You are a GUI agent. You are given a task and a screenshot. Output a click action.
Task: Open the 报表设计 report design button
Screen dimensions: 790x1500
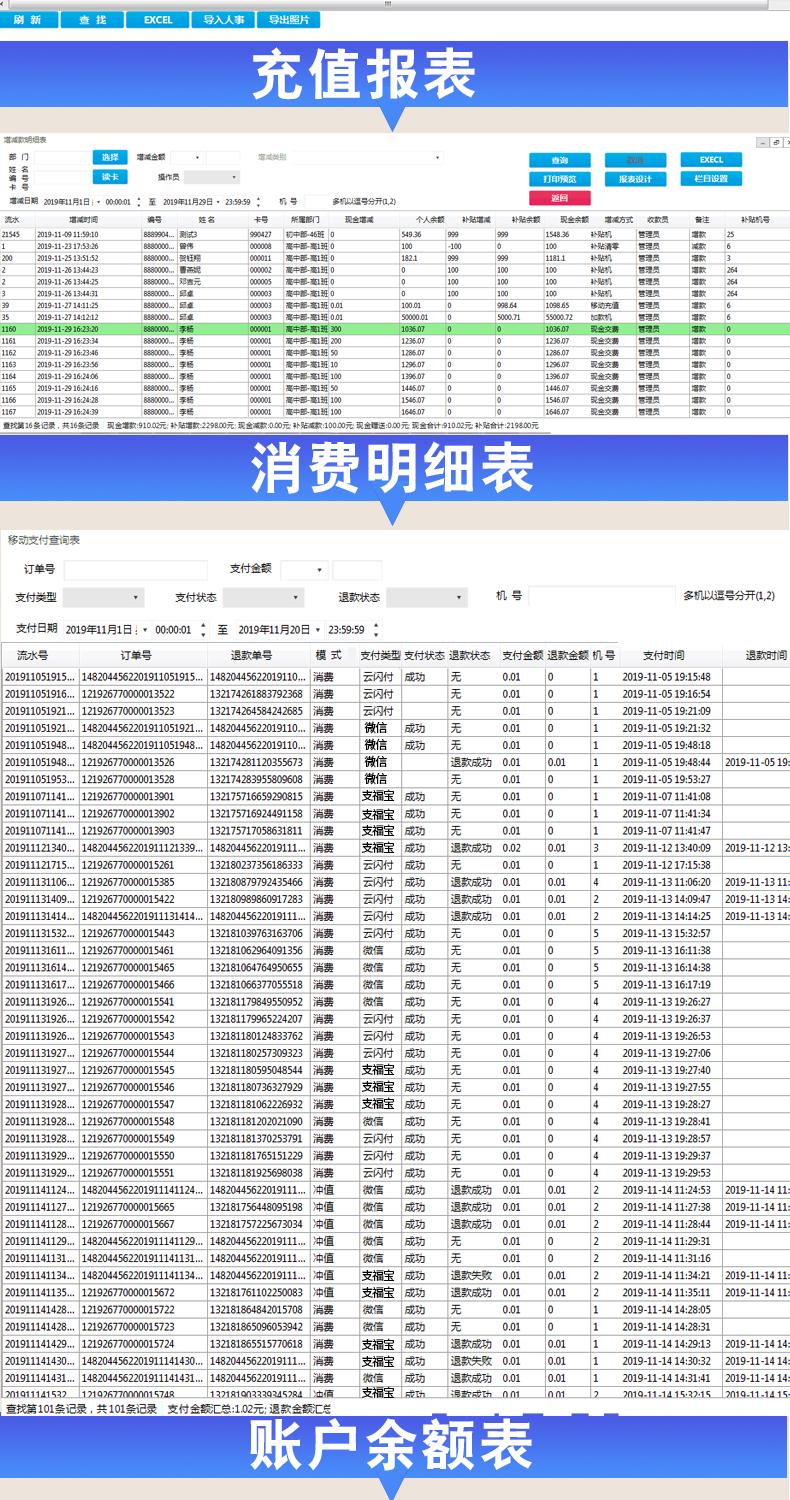pos(635,179)
